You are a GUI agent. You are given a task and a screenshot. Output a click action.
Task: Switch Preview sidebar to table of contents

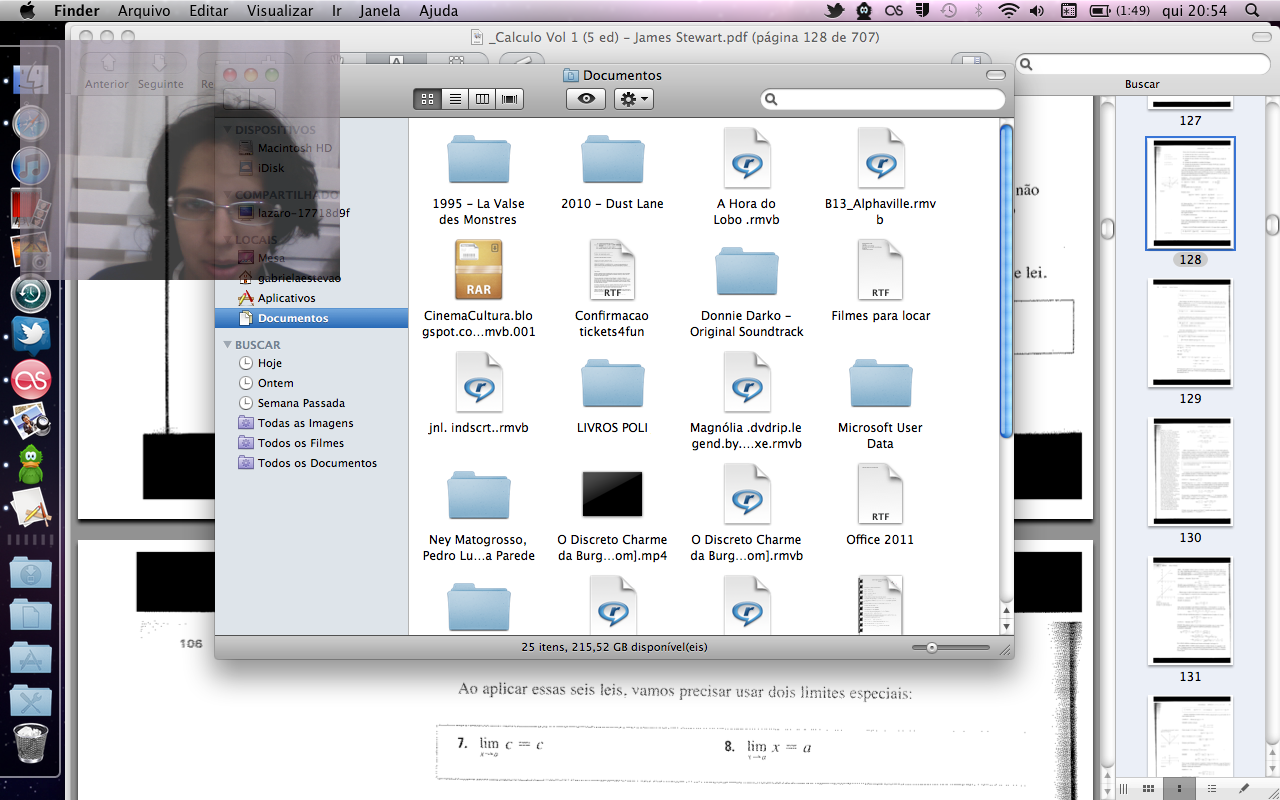click(x=1212, y=789)
